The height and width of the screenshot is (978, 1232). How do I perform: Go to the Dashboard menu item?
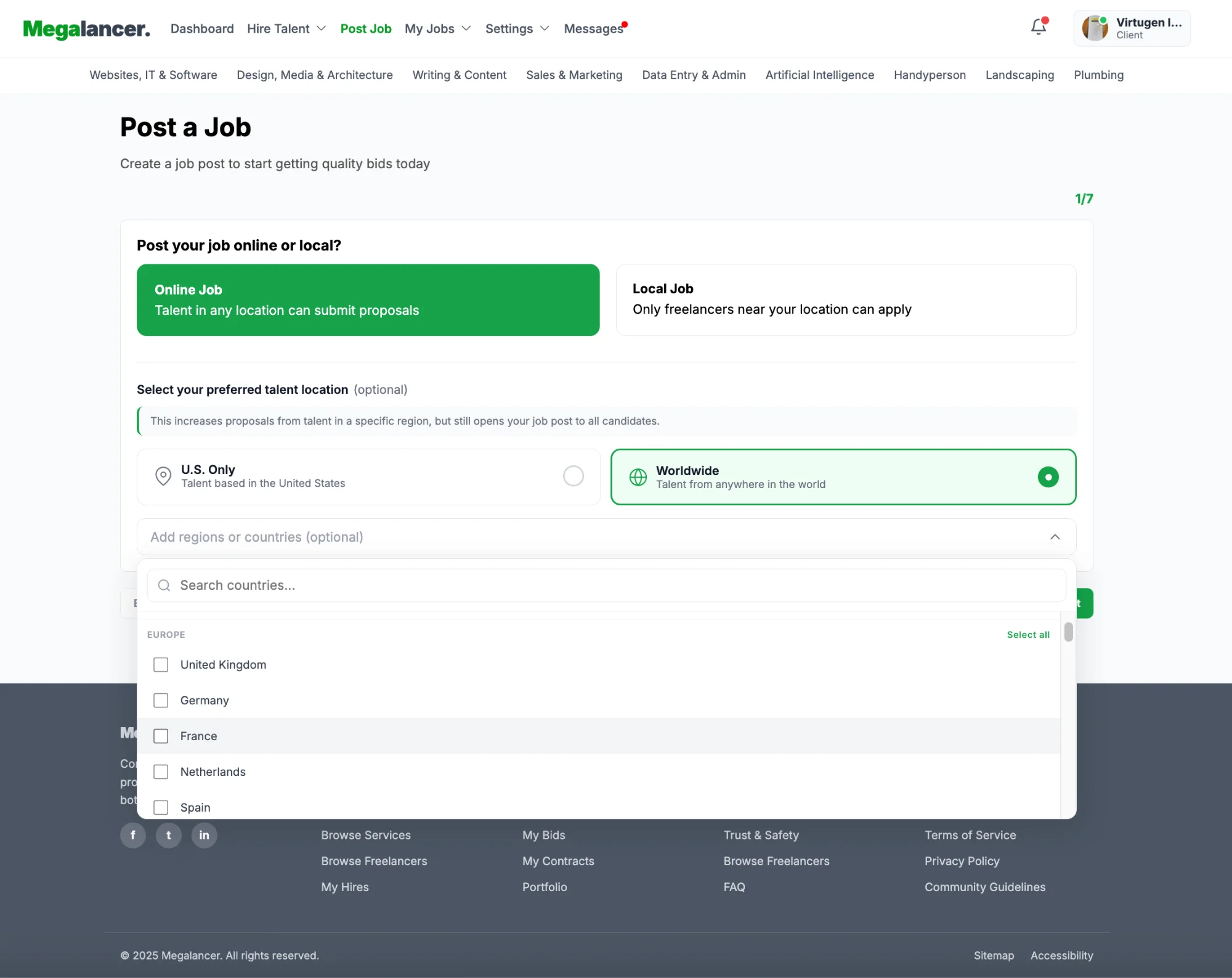(202, 29)
